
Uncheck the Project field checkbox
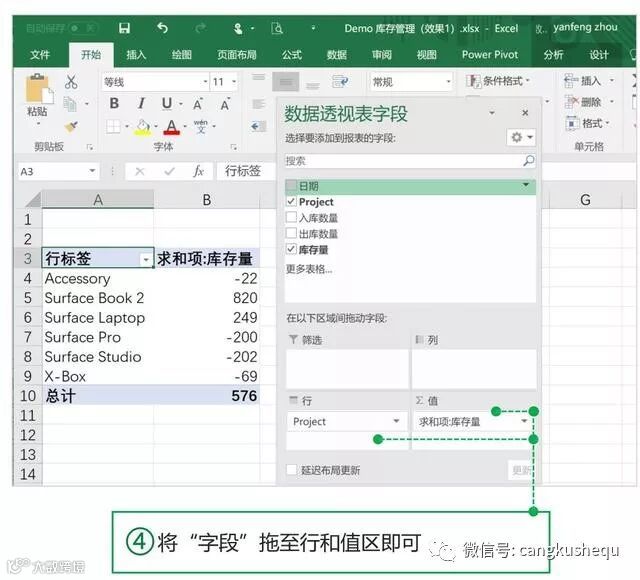click(291, 201)
